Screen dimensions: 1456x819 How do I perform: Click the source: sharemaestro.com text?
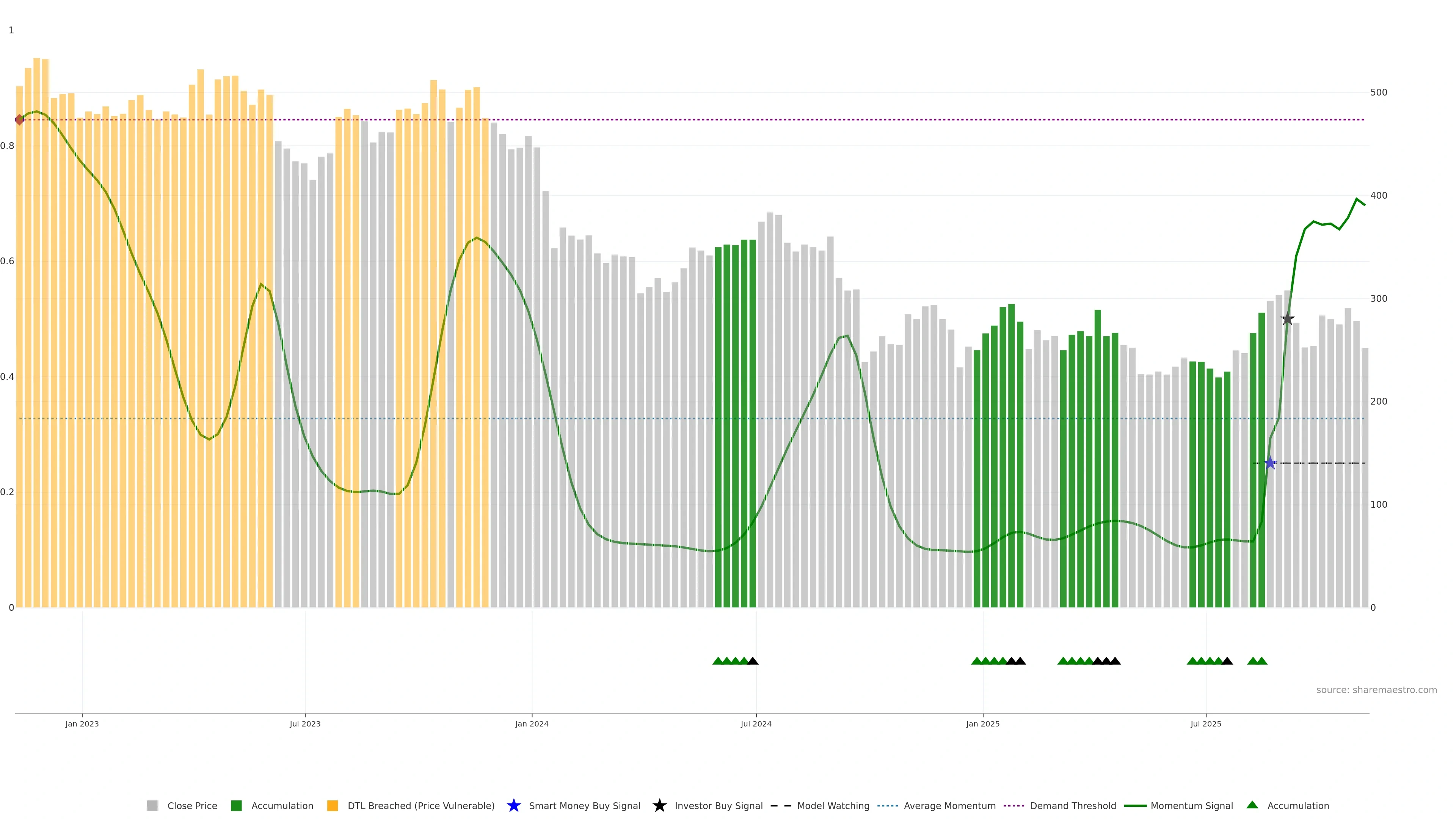pos(1376,690)
